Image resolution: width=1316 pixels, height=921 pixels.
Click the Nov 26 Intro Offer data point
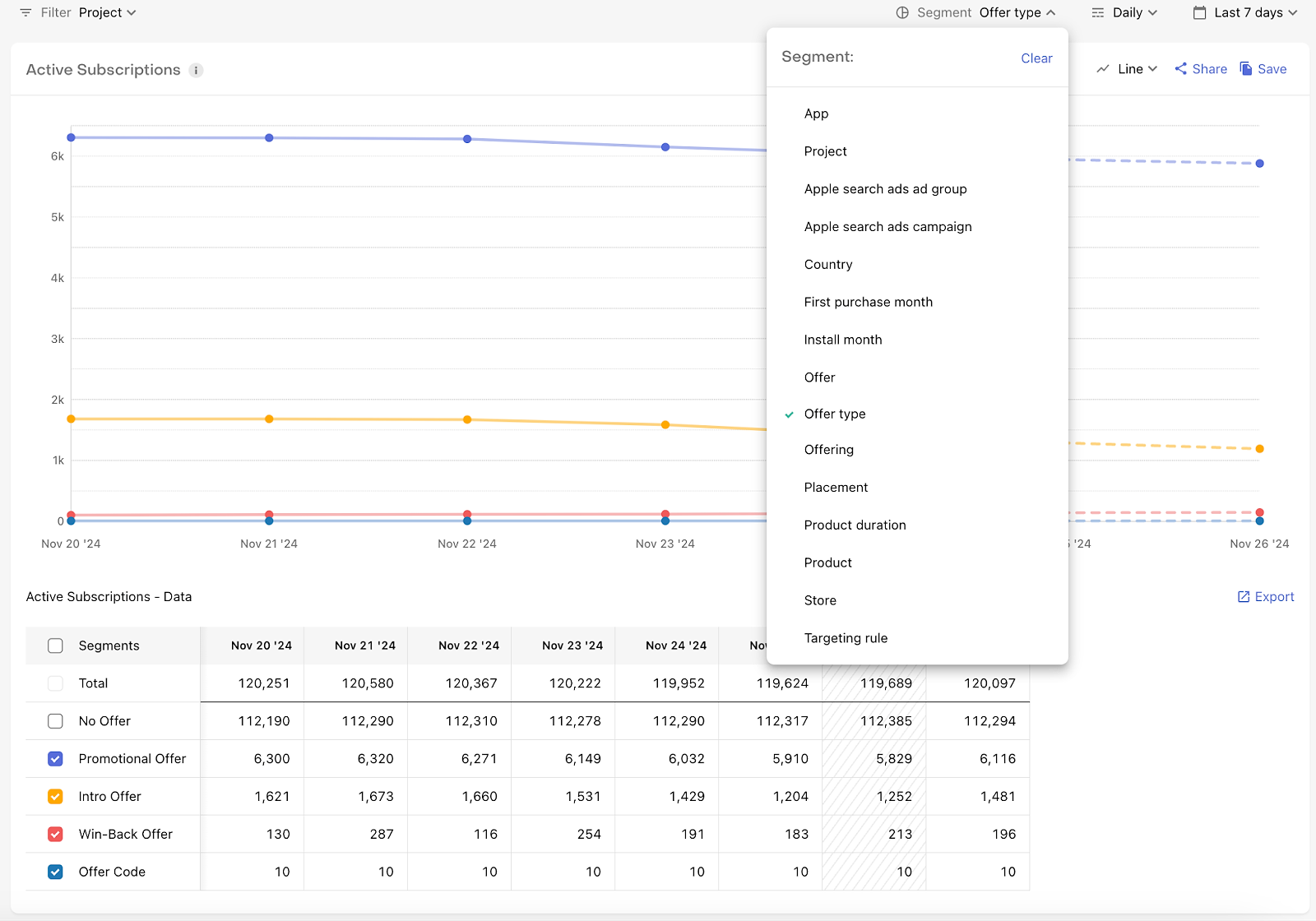click(x=1259, y=449)
